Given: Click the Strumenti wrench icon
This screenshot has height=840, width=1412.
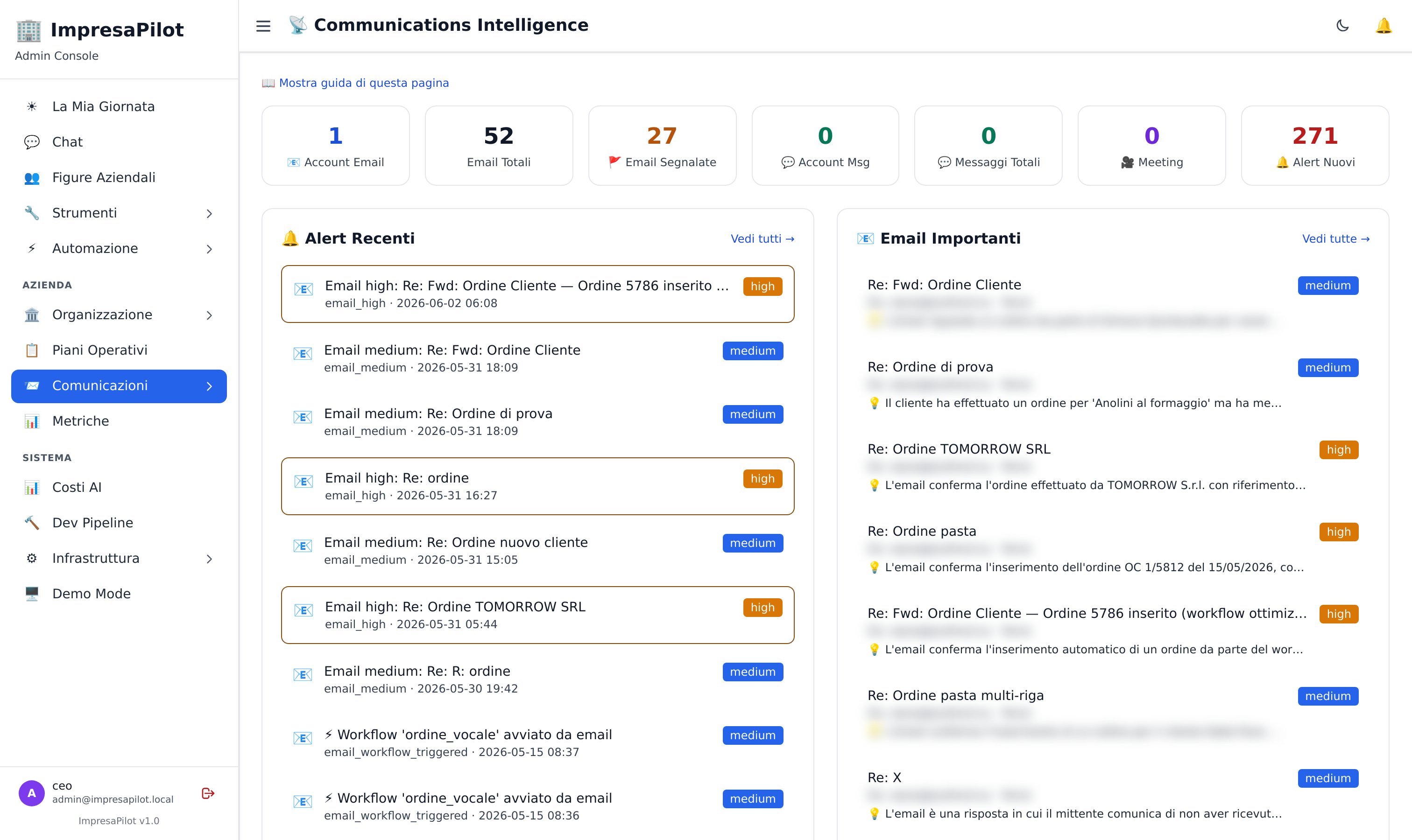Looking at the screenshot, I should coord(32,213).
